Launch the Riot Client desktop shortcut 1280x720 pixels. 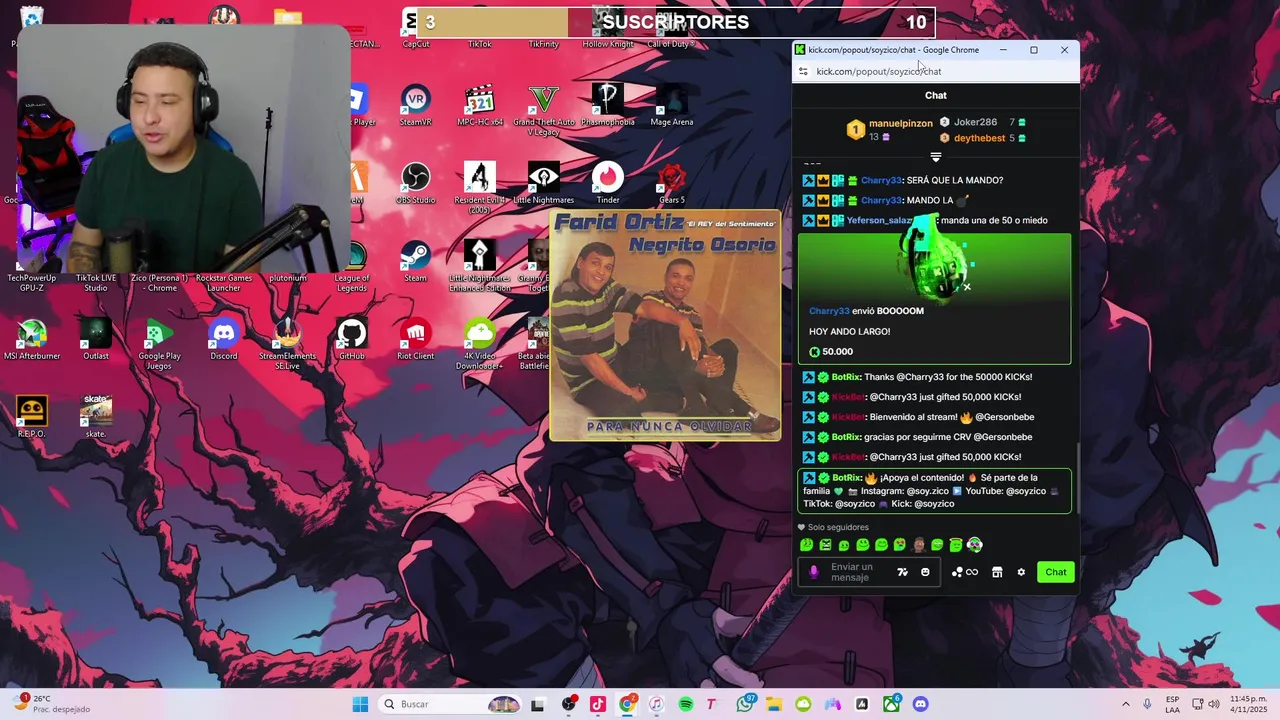(x=415, y=340)
